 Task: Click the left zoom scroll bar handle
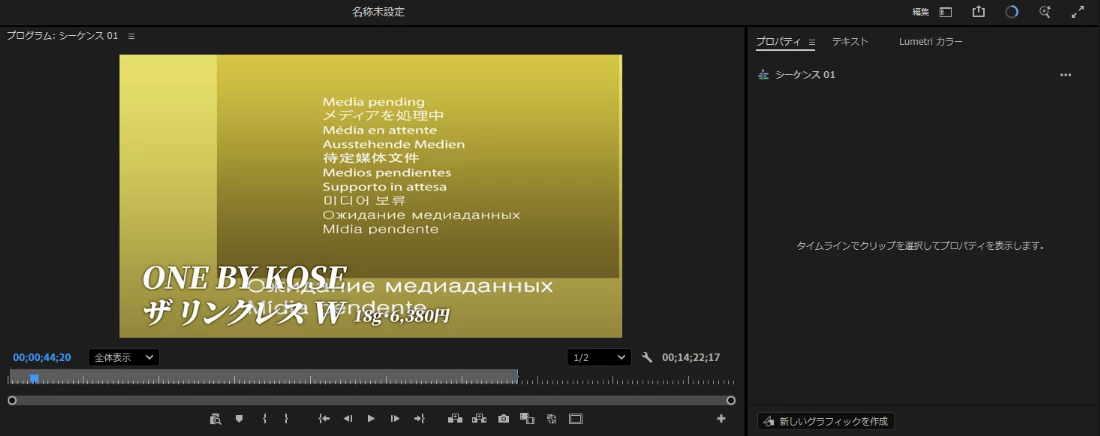(12, 400)
